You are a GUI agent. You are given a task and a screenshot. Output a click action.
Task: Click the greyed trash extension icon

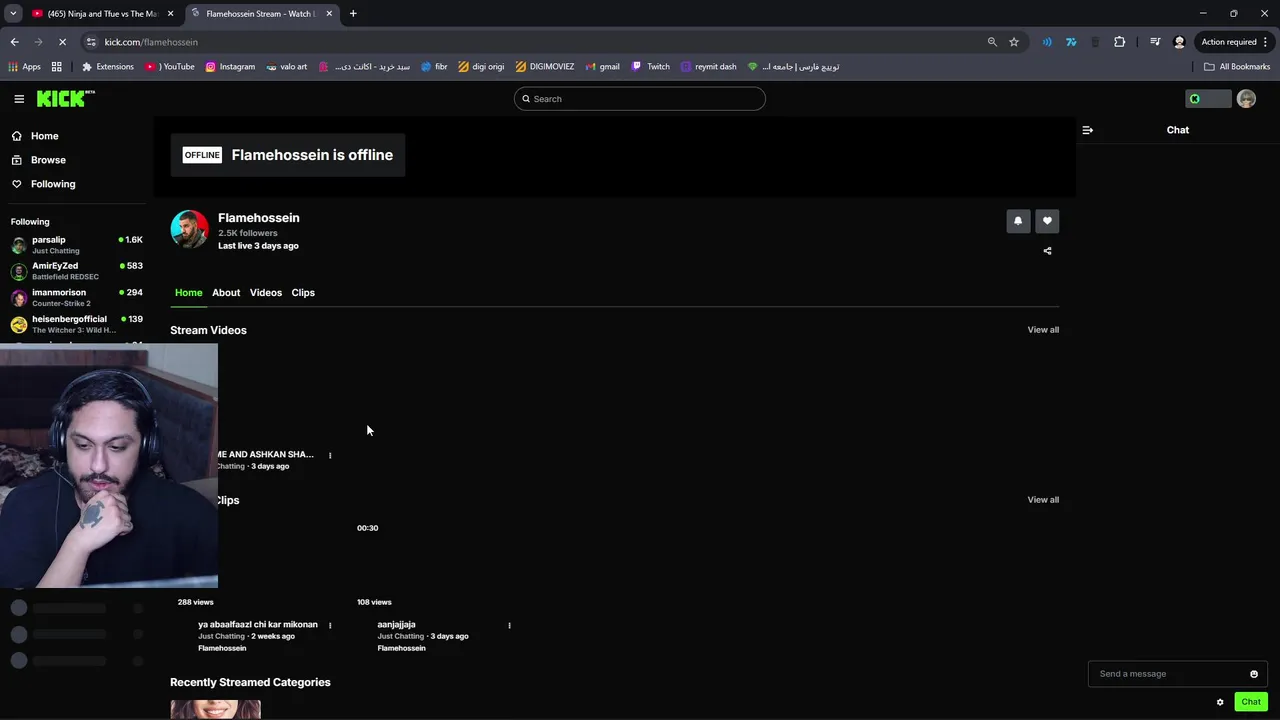coord(1095,42)
